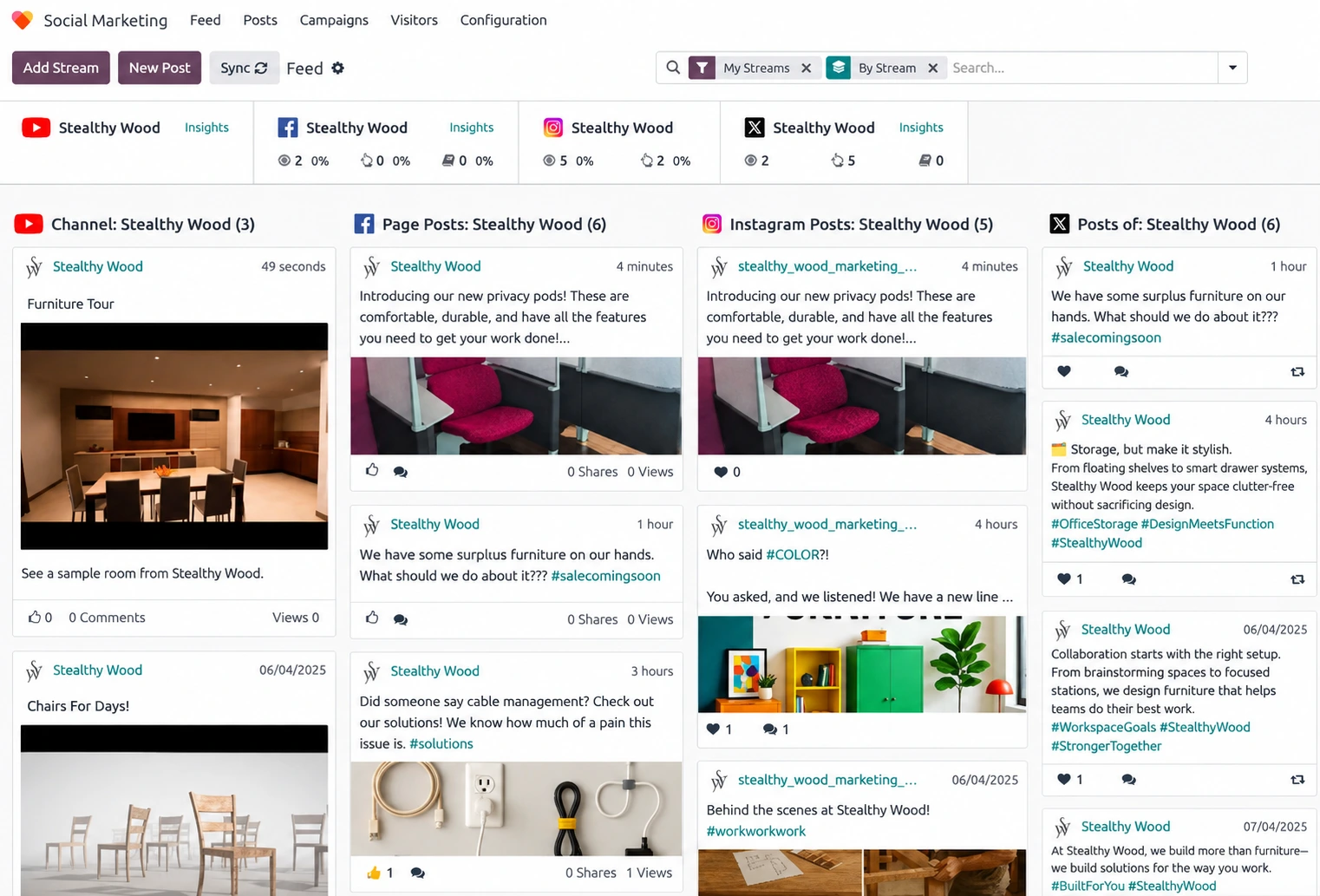Click Instagram icon beside Instagram Posts heading
The height and width of the screenshot is (896, 1320).
click(712, 224)
